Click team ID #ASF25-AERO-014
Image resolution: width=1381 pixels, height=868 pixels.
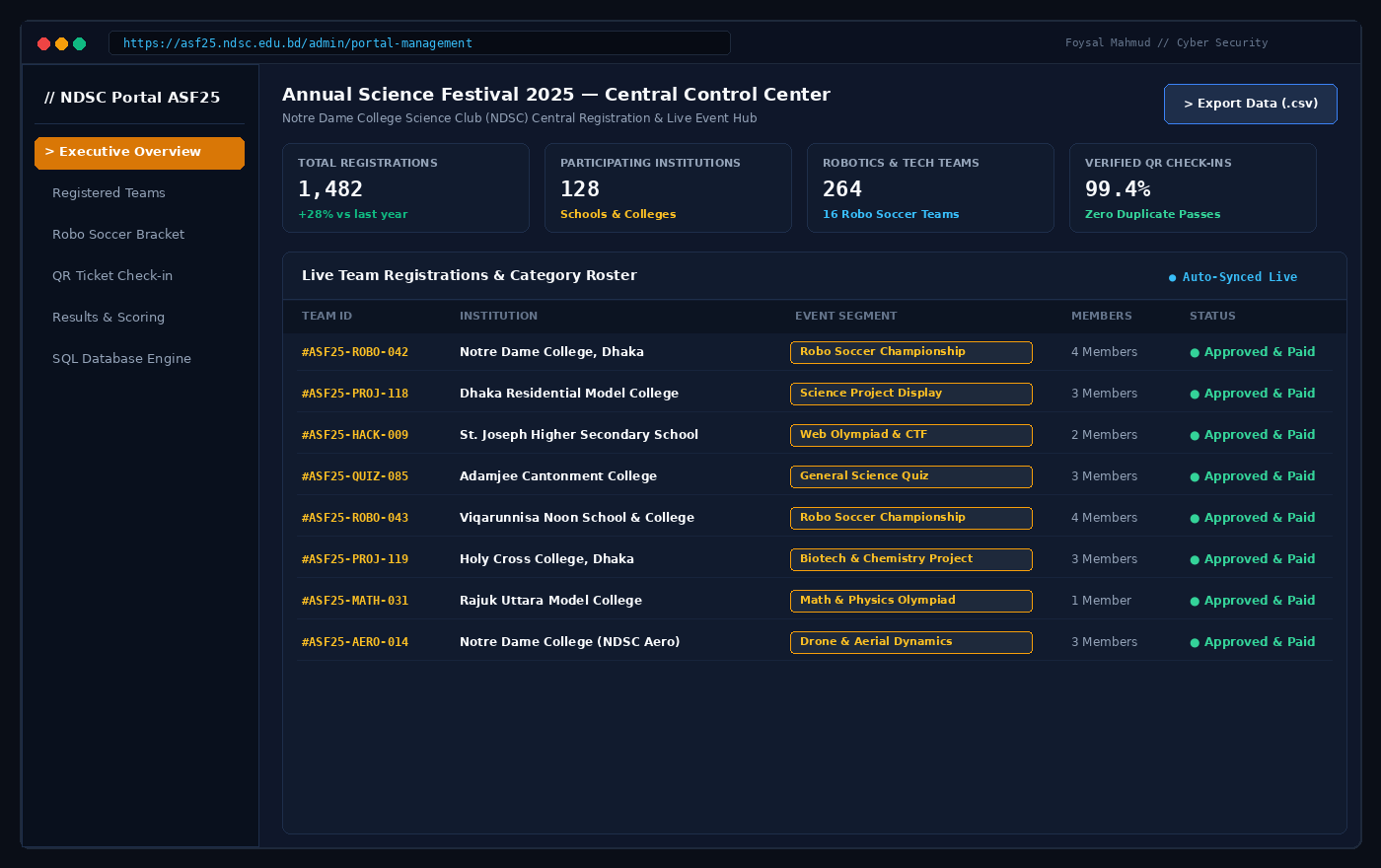tap(355, 642)
